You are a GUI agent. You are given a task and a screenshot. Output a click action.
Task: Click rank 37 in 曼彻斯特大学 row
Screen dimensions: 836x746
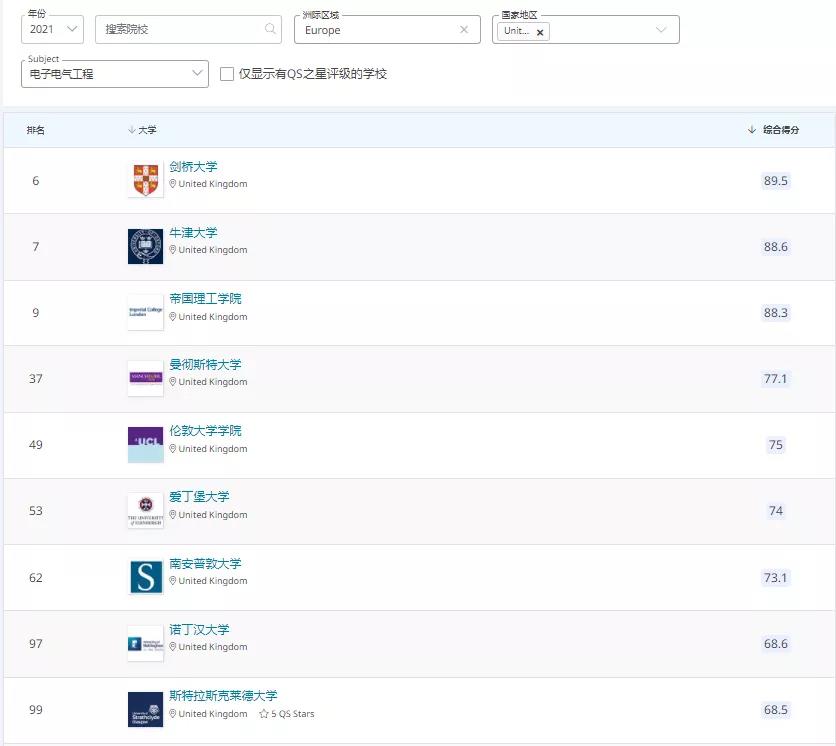click(x=36, y=379)
